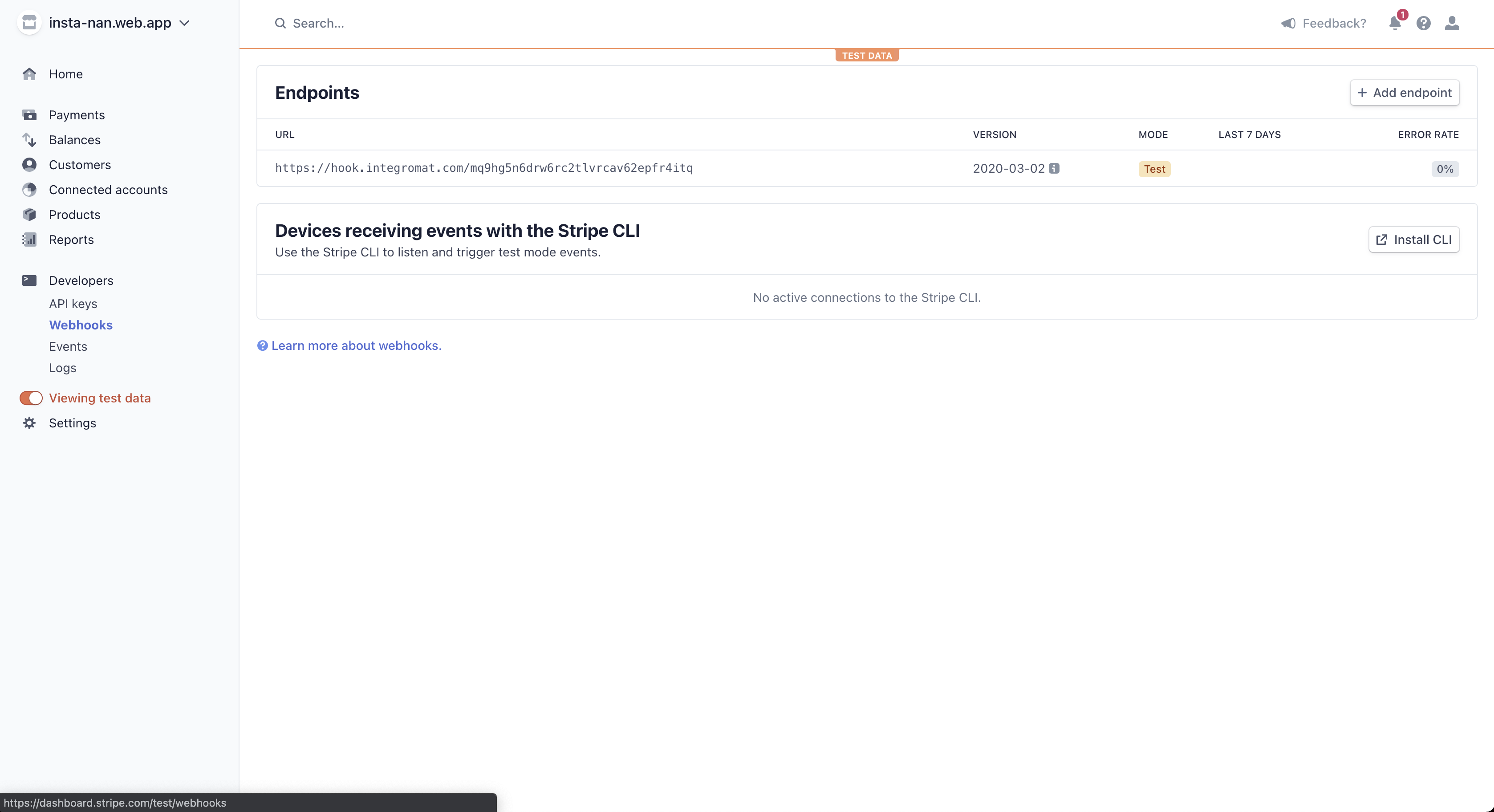1494x812 pixels.
Task: Click the notifications bell icon
Action: pyautogui.click(x=1394, y=23)
